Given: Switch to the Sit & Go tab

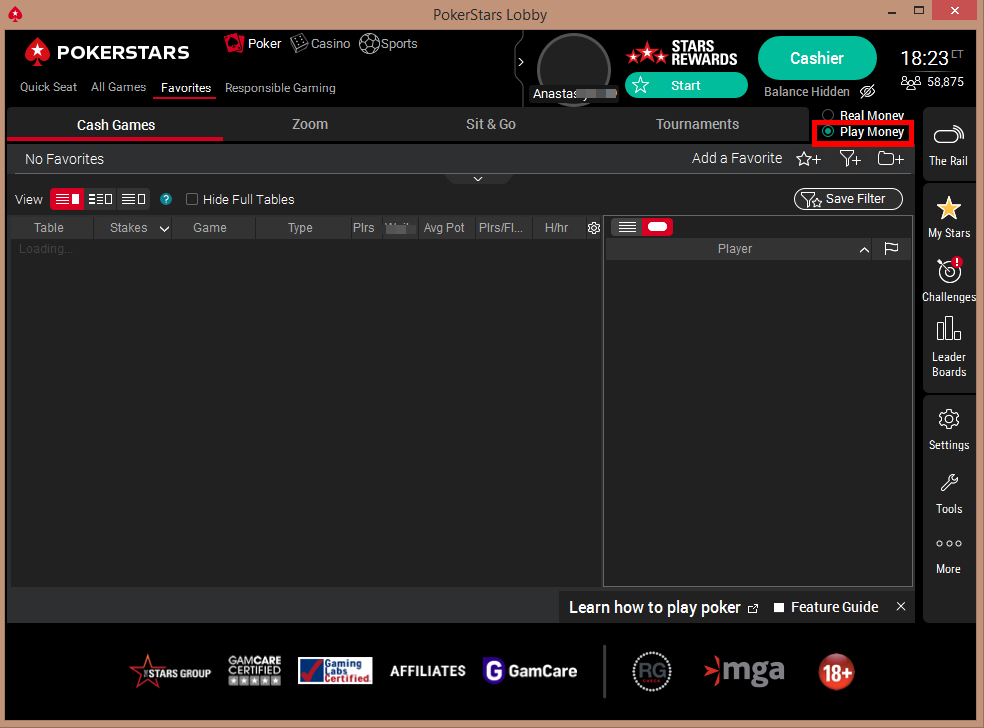Looking at the screenshot, I should 491,124.
